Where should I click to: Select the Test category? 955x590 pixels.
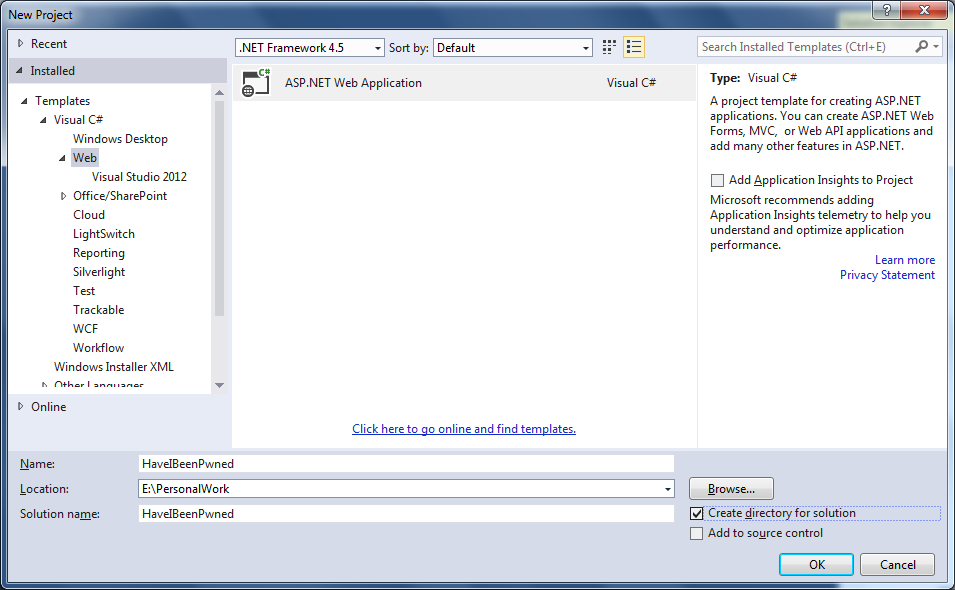click(84, 291)
